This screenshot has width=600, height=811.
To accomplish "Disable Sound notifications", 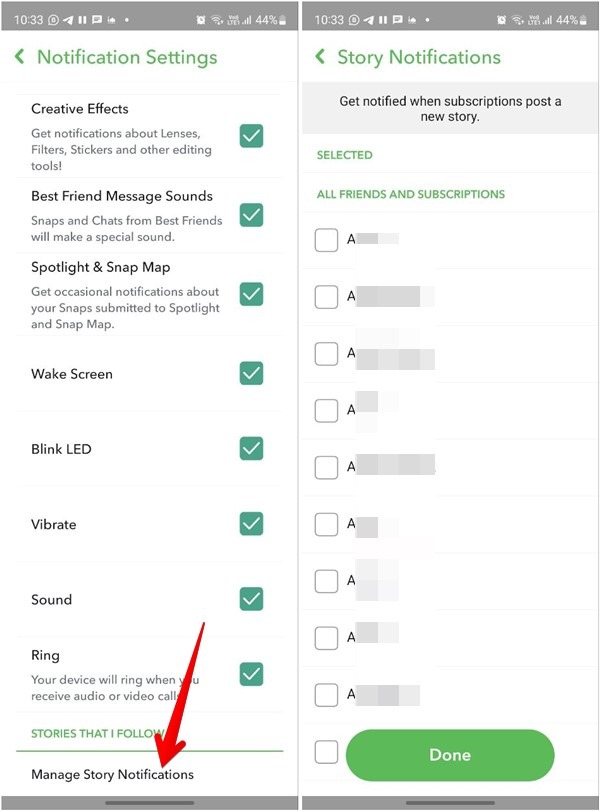I will pyautogui.click(x=251, y=600).
